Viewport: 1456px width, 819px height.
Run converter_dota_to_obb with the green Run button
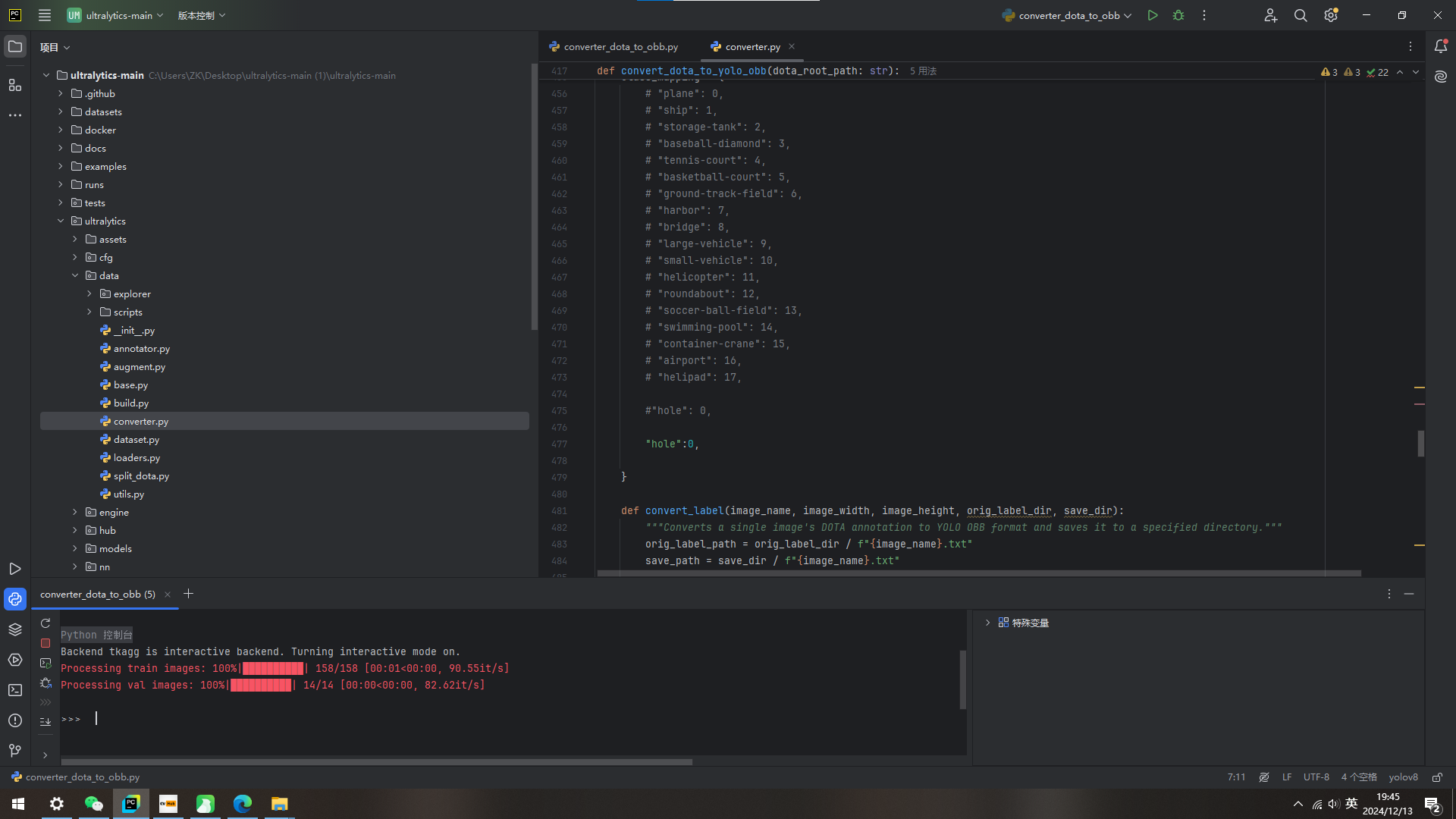pyautogui.click(x=1153, y=15)
